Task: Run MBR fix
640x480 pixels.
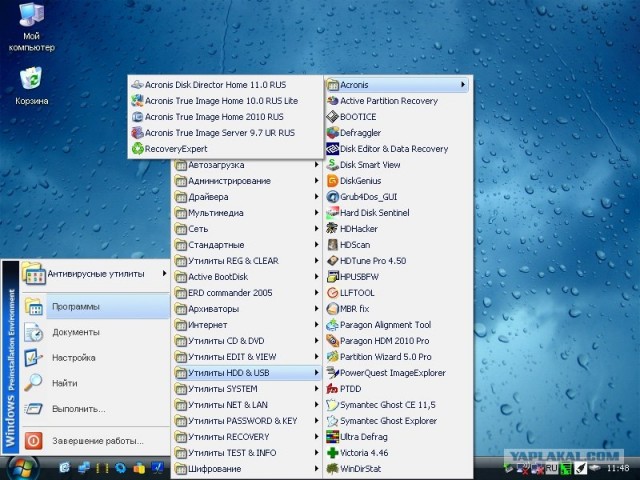Action: tap(398, 309)
